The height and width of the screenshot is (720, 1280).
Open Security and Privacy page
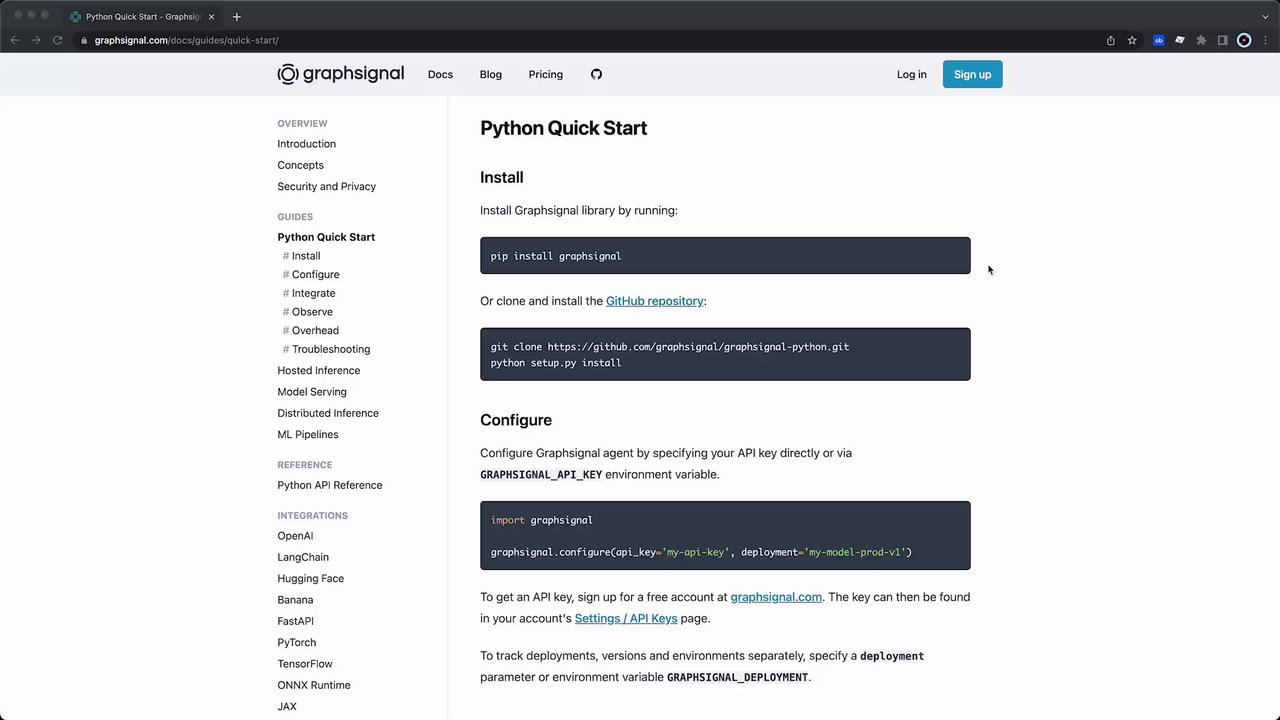(x=326, y=186)
